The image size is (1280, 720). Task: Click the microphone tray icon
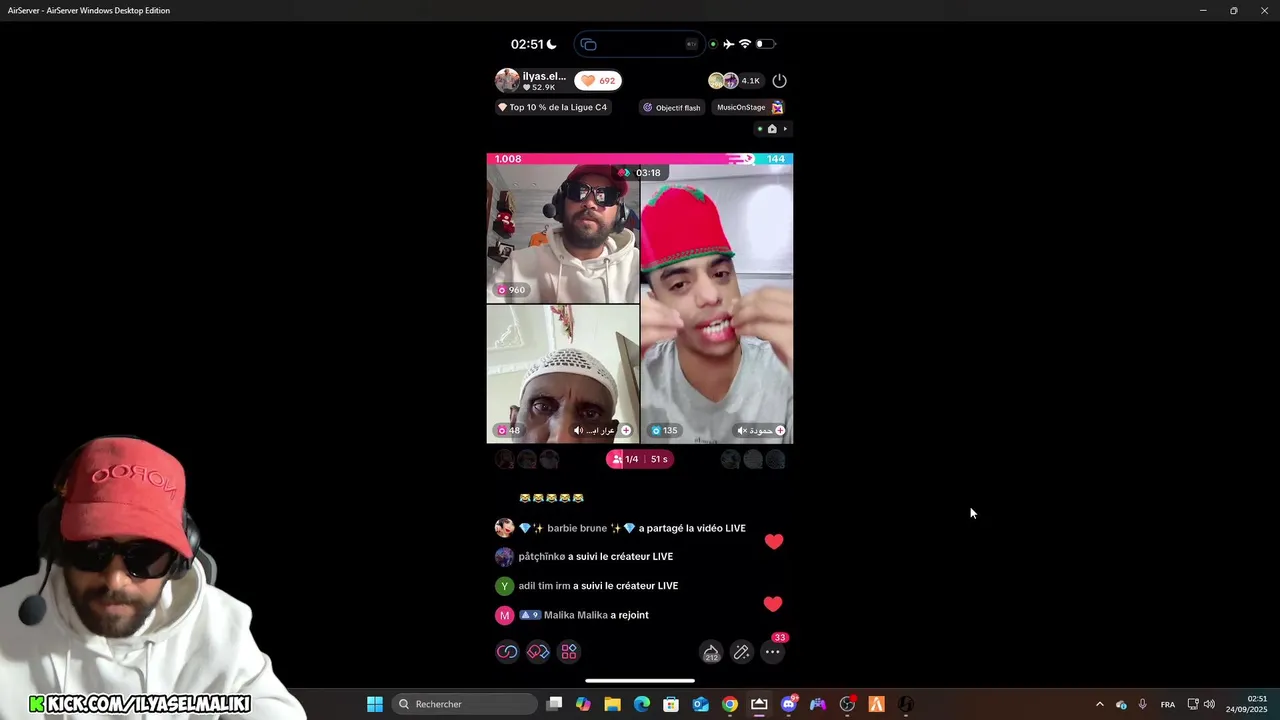(x=1142, y=704)
